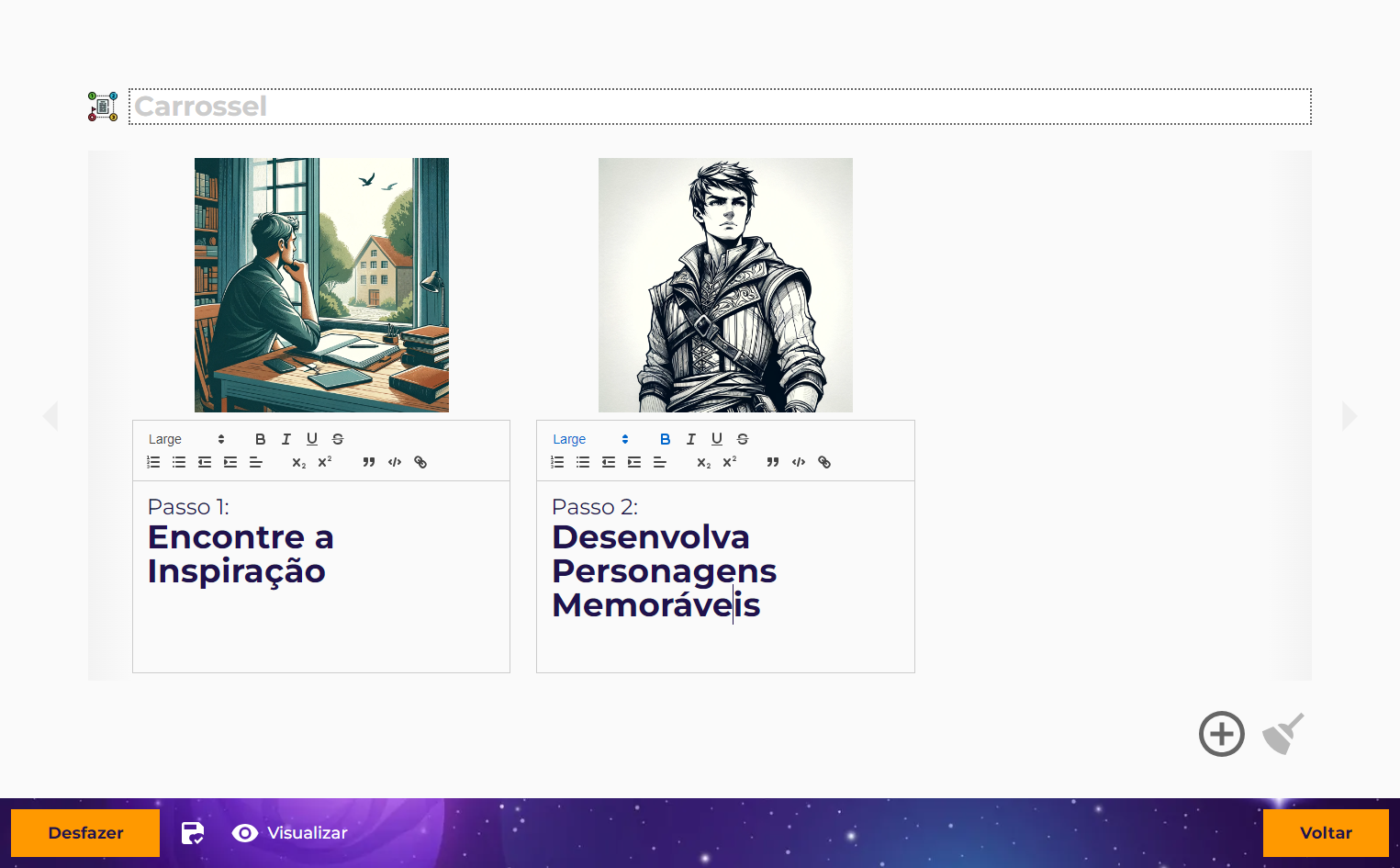The image size is (1400, 868).
Task: Open Large size dropdown in Passo 2 editor
Action: [x=590, y=439]
